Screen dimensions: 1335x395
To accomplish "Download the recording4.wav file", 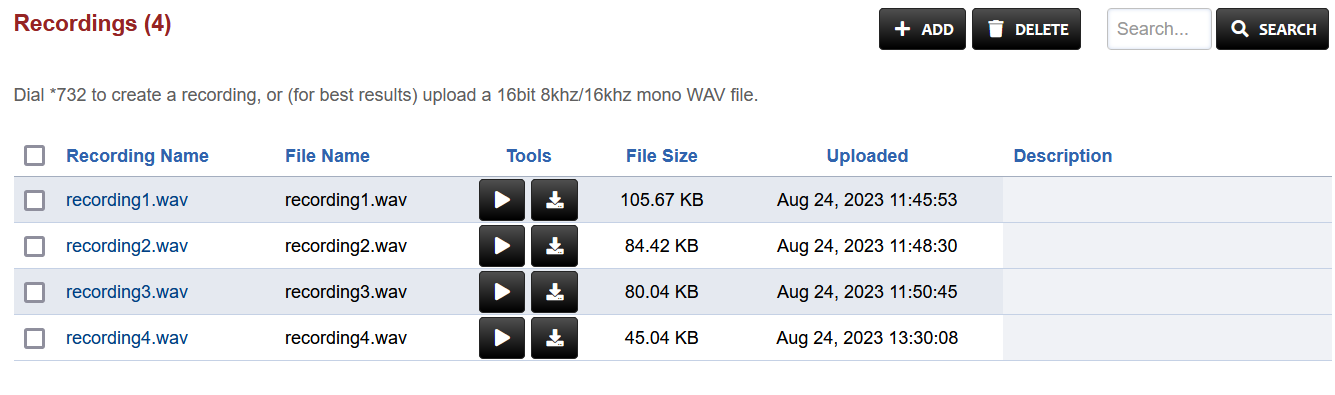I will click(x=554, y=338).
